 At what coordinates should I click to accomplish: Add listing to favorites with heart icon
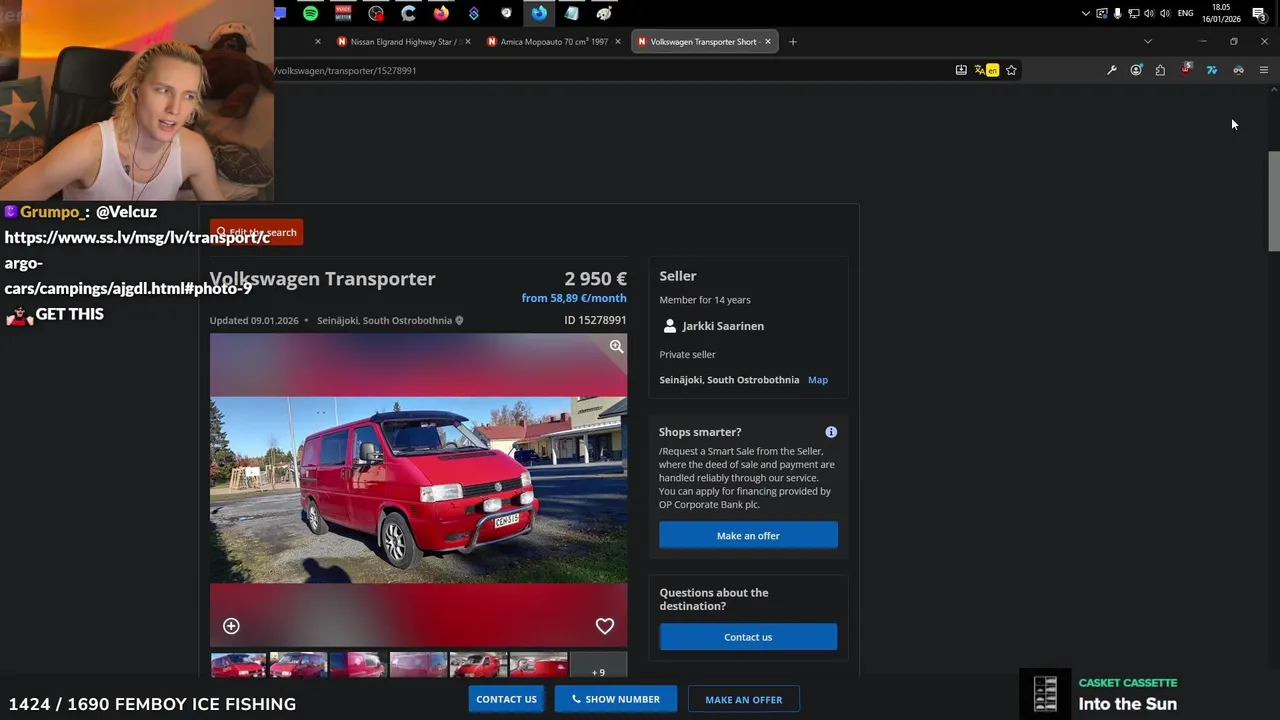coord(605,626)
